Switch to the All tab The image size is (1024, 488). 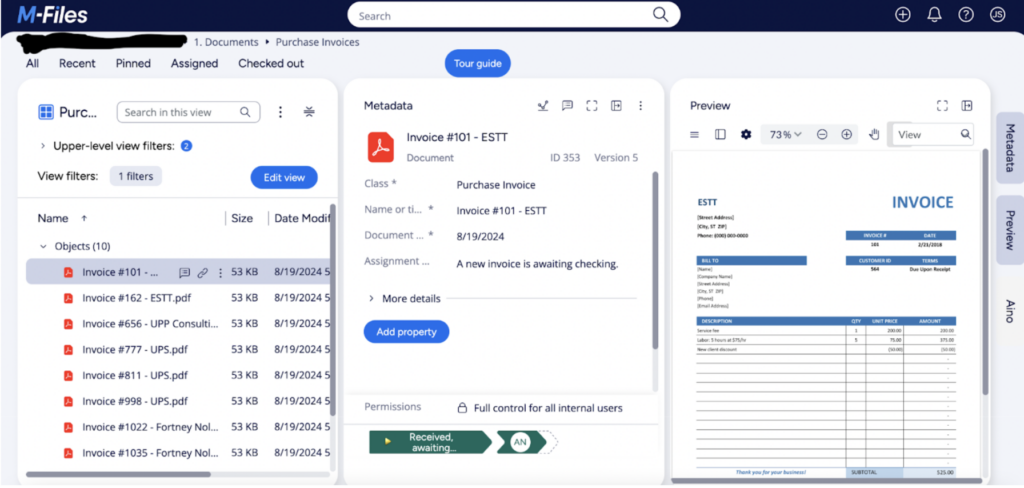tap(32, 63)
